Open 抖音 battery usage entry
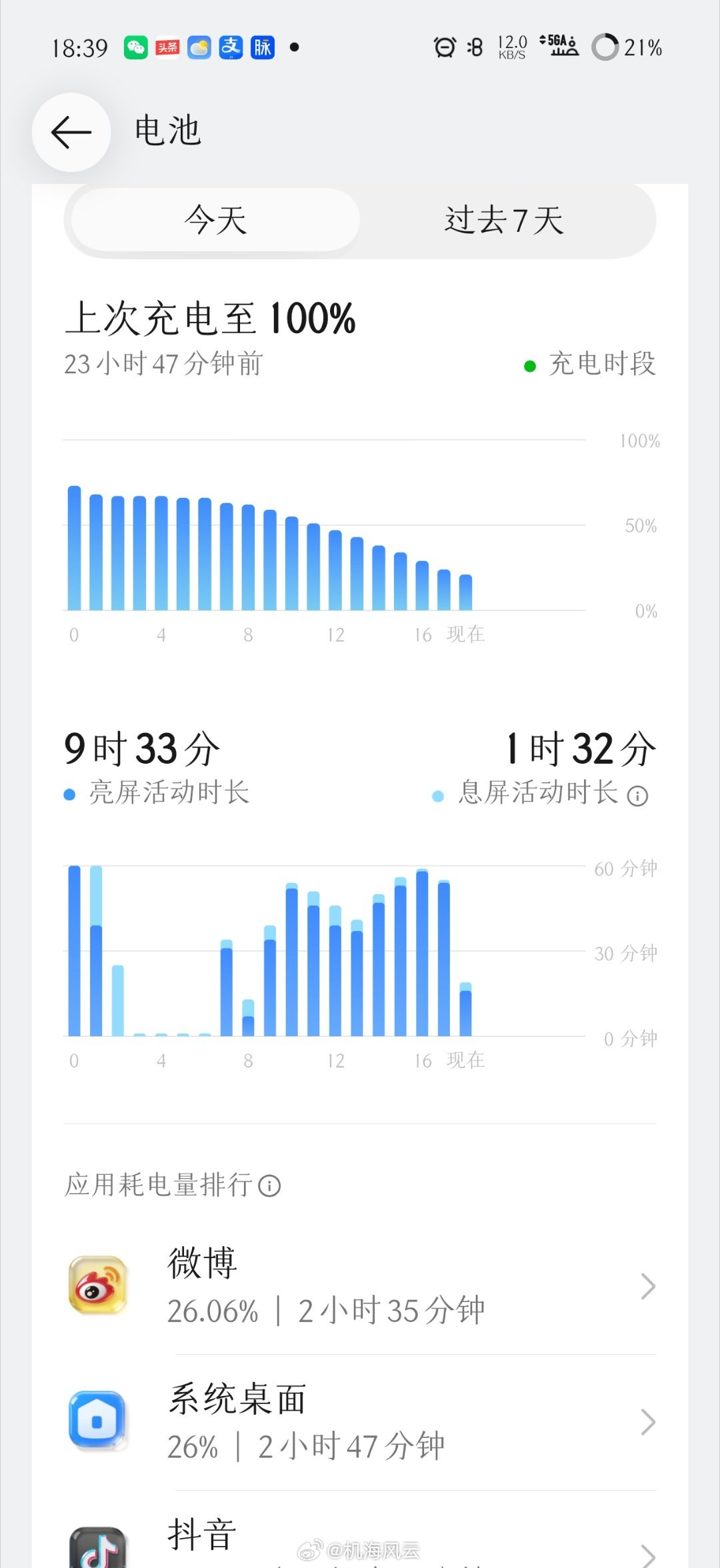 click(360, 1530)
